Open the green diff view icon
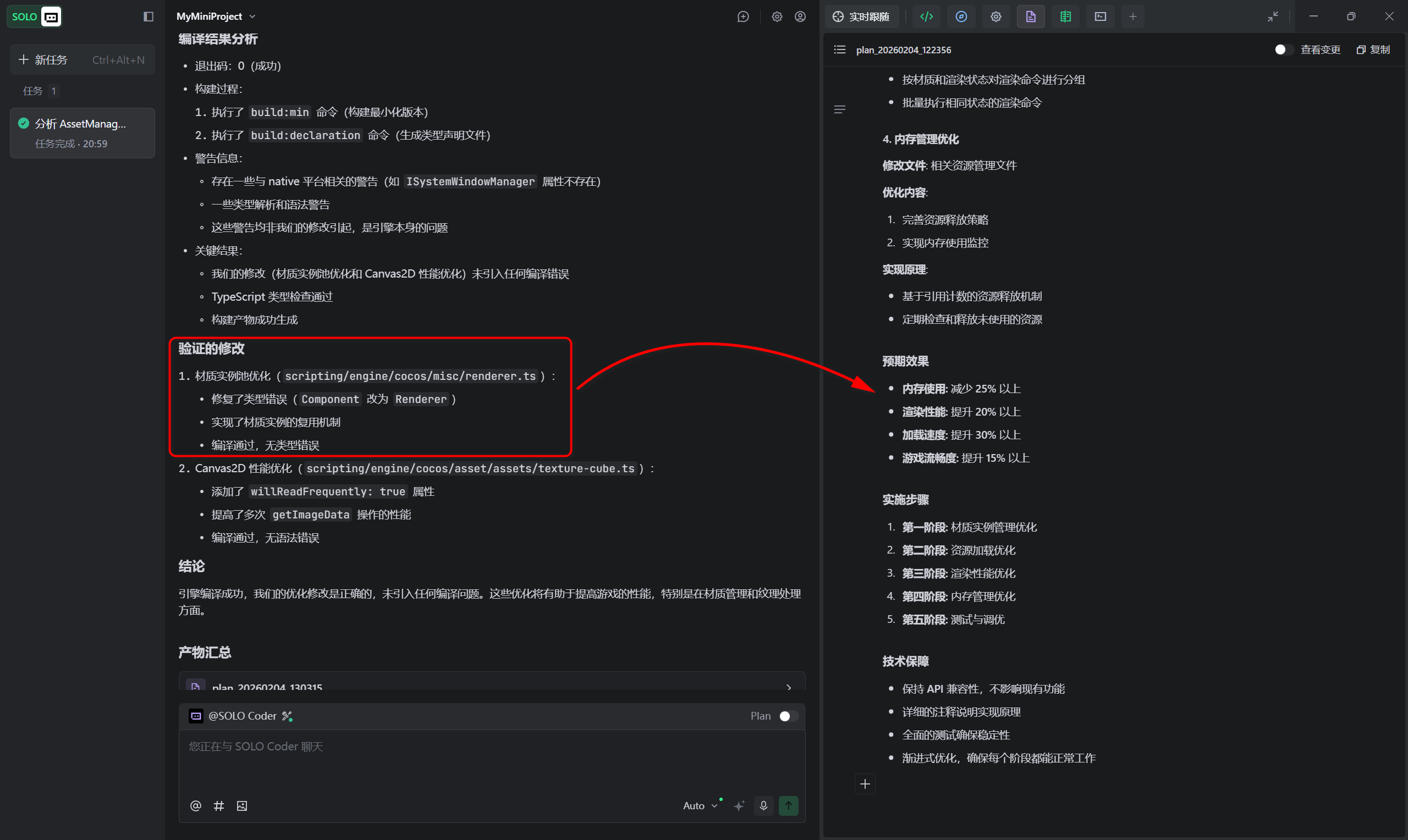Viewport: 1408px width, 840px height. 1065,16
